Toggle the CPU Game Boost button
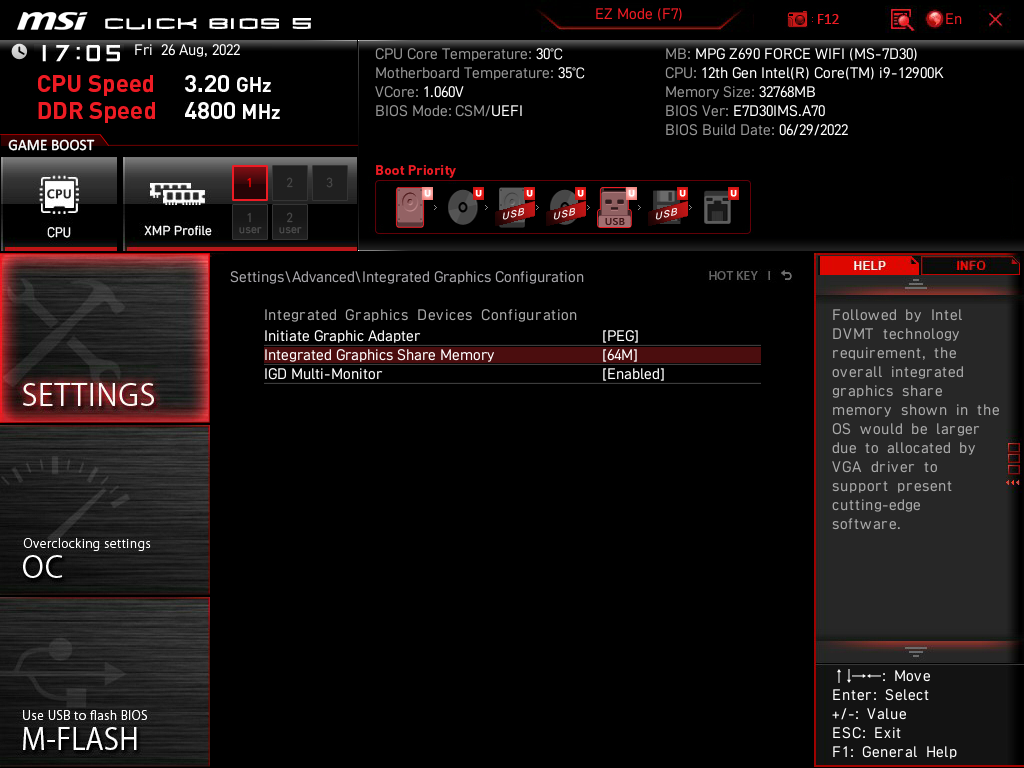This screenshot has height=768, width=1024. (59, 204)
